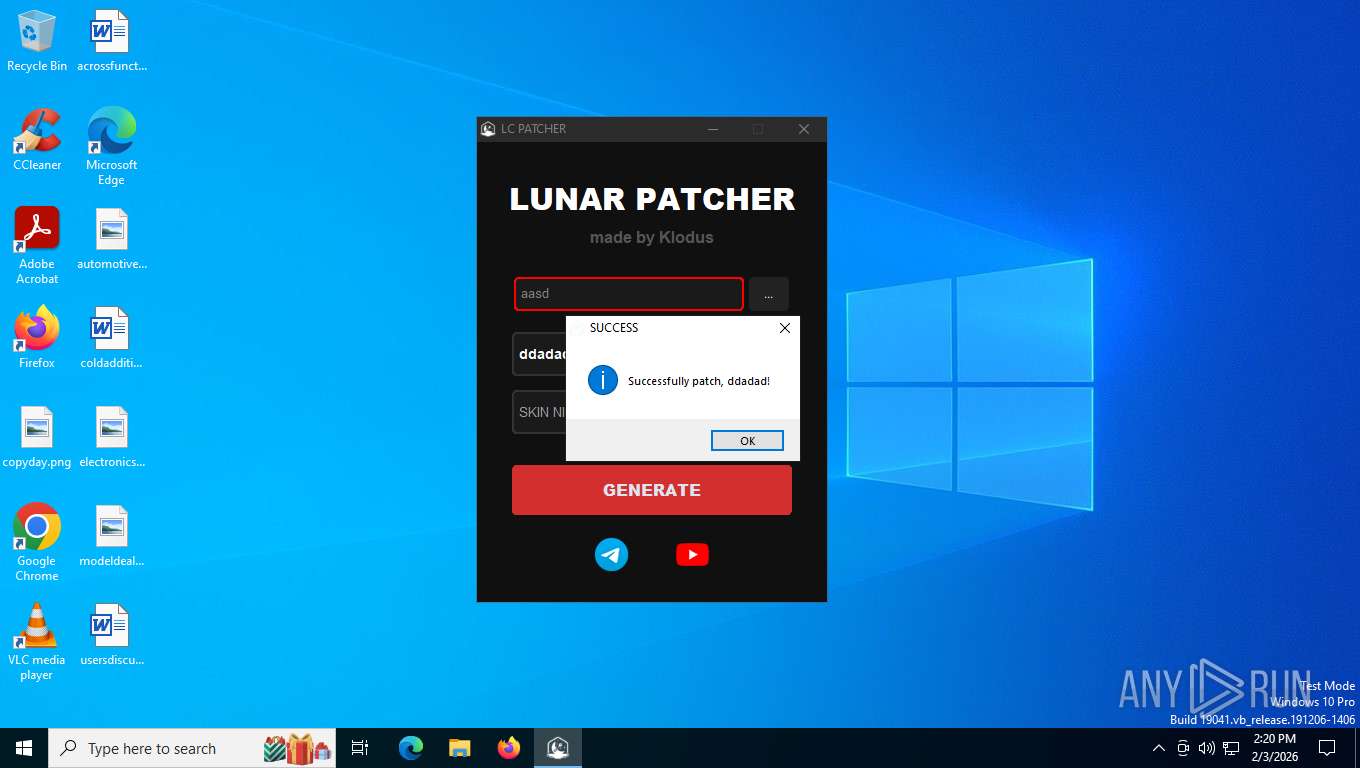
Task: Click the "Successfully patch, ddadad!" message
Action: coord(699,381)
